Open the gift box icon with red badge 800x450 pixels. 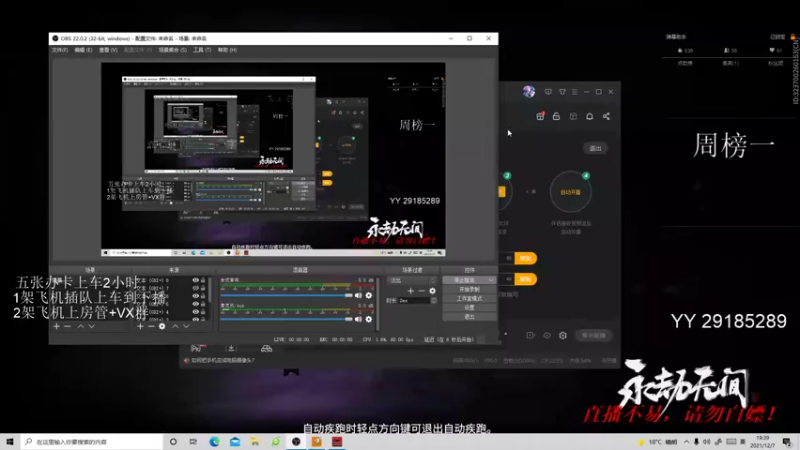[540, 116]
